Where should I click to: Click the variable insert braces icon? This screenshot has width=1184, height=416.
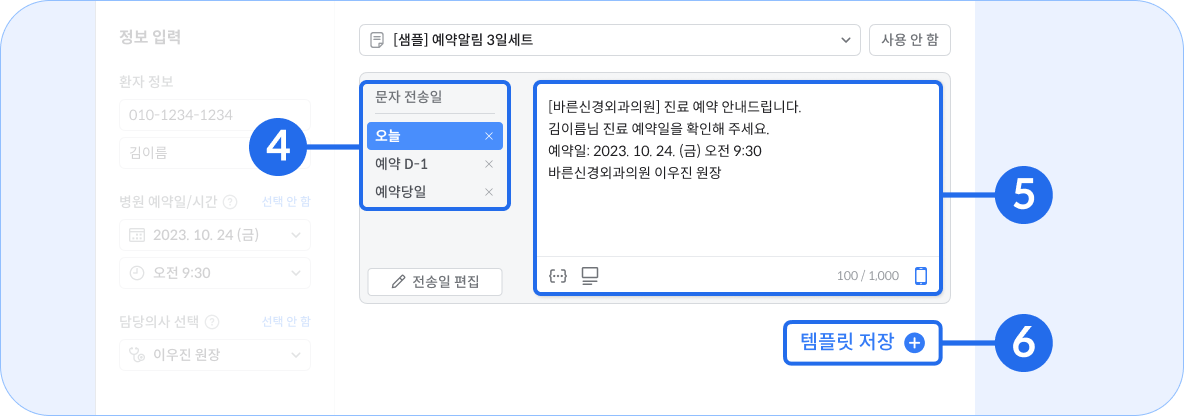(557, 276)
